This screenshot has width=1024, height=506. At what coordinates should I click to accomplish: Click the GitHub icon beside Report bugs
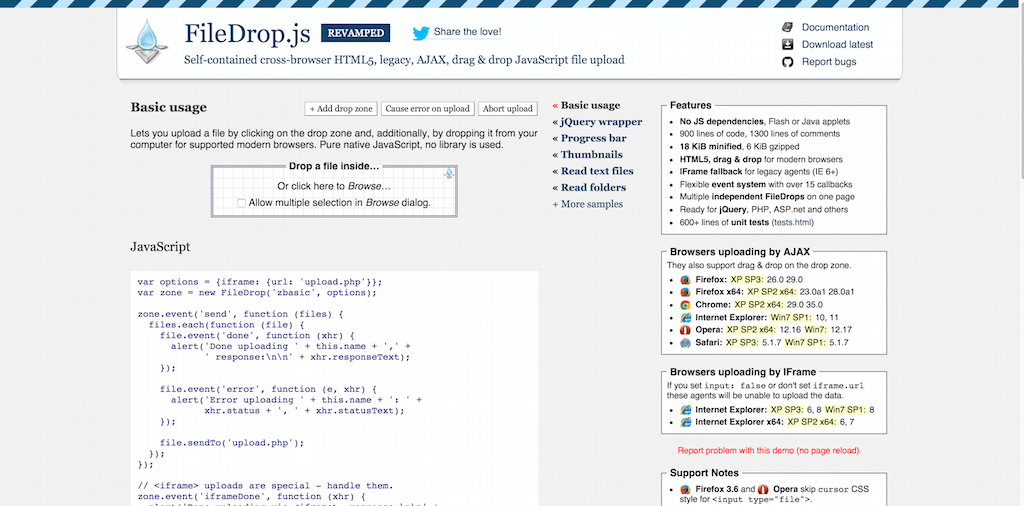788,61
